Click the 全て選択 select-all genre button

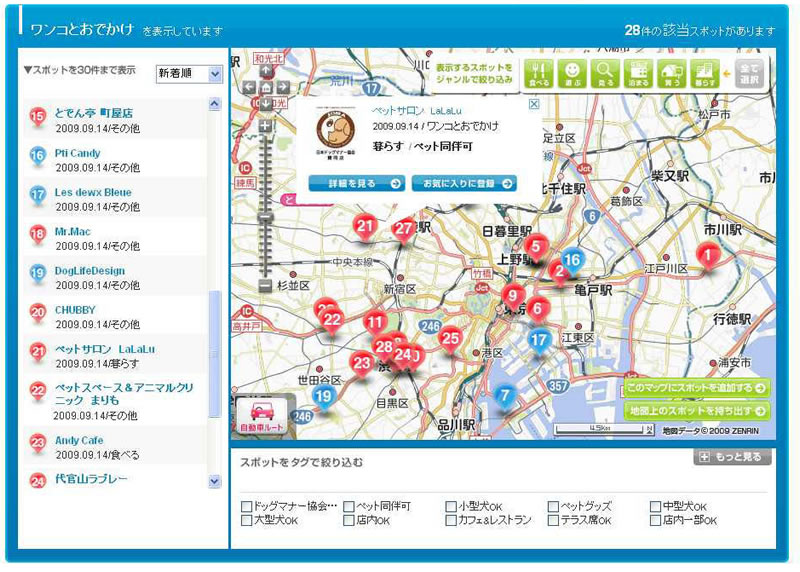[749, 74]
